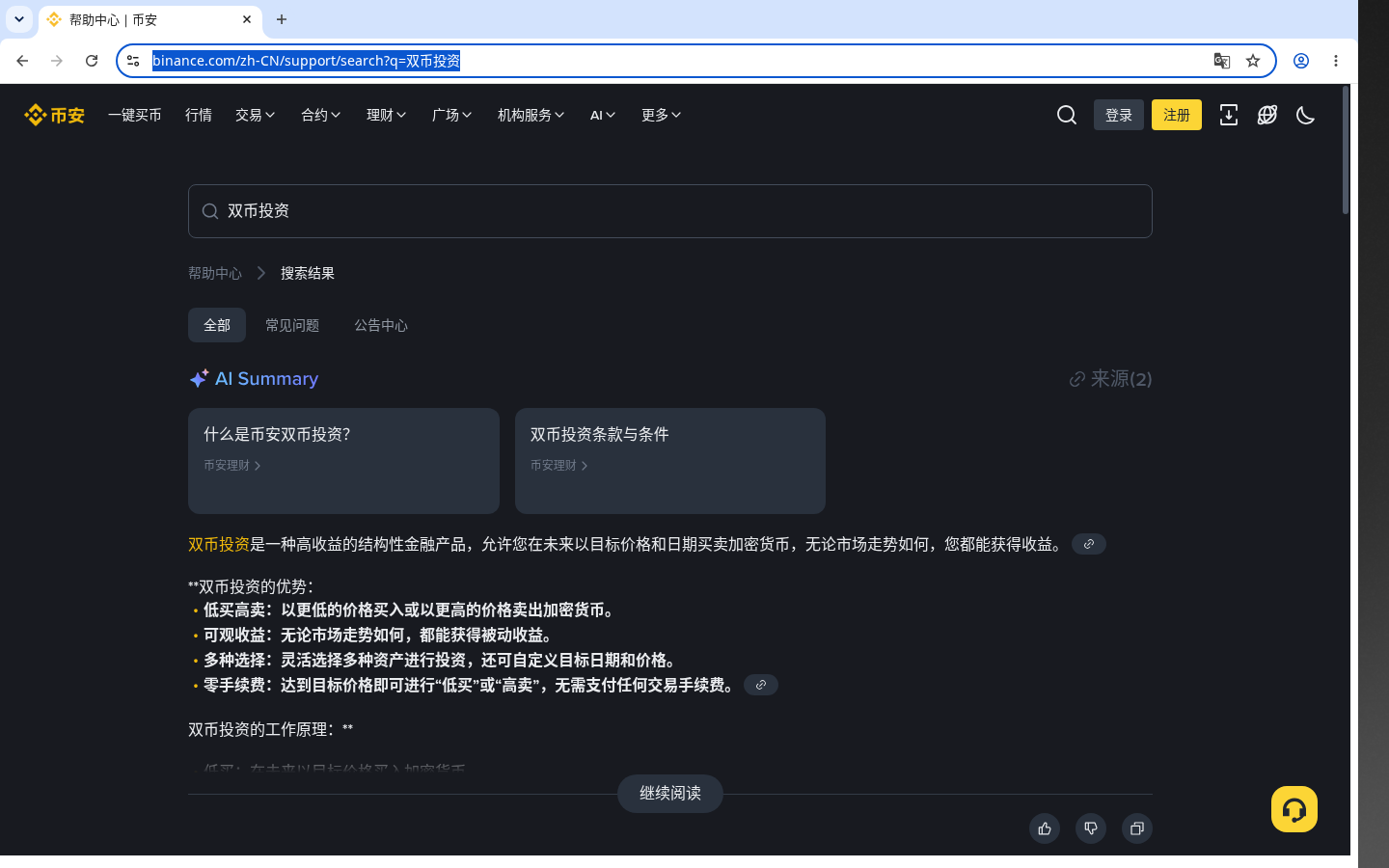Open the app download icon
1389x868 pixels.
[1229, 115]
